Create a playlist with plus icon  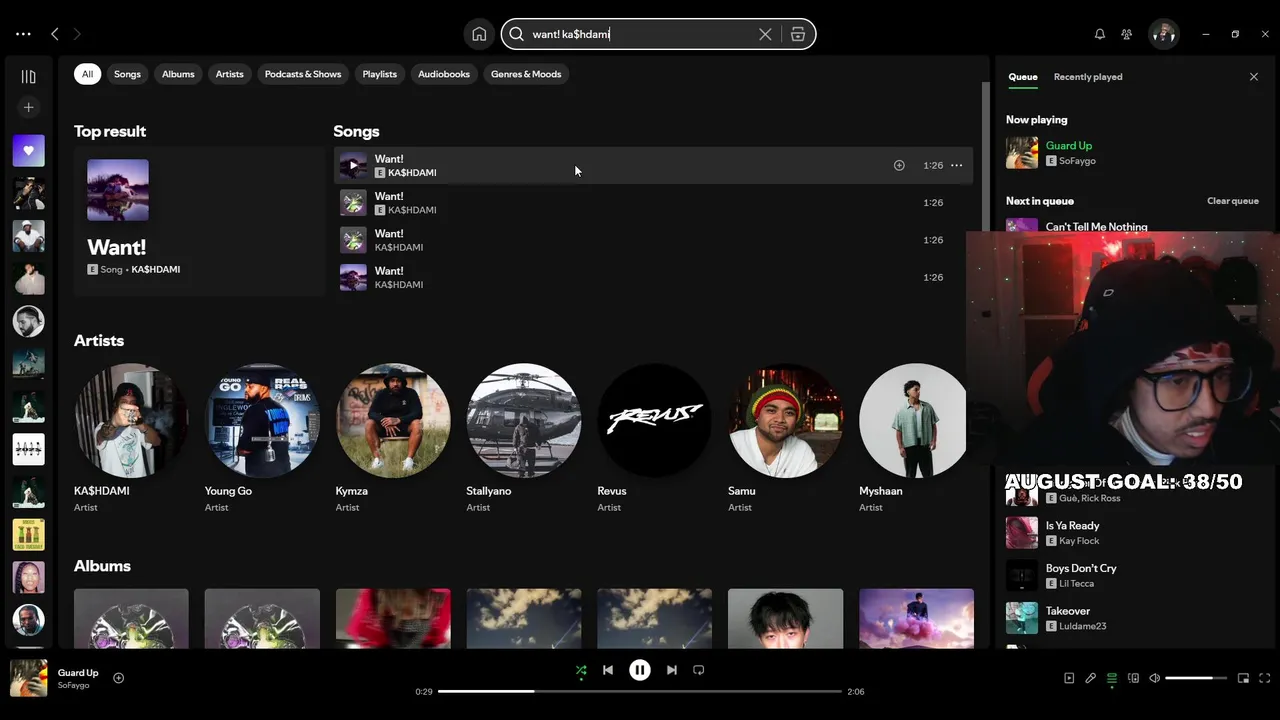(x=28, y=107)
